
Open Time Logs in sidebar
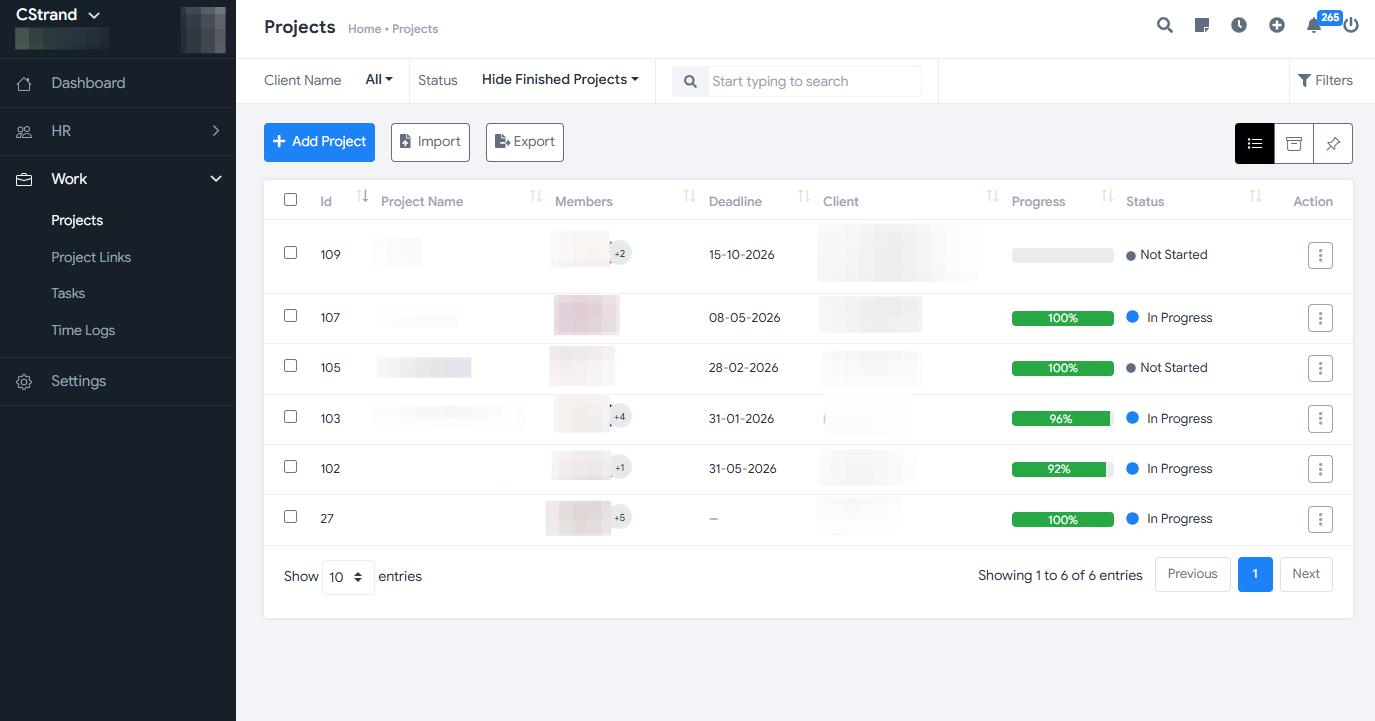click(83, 330)
